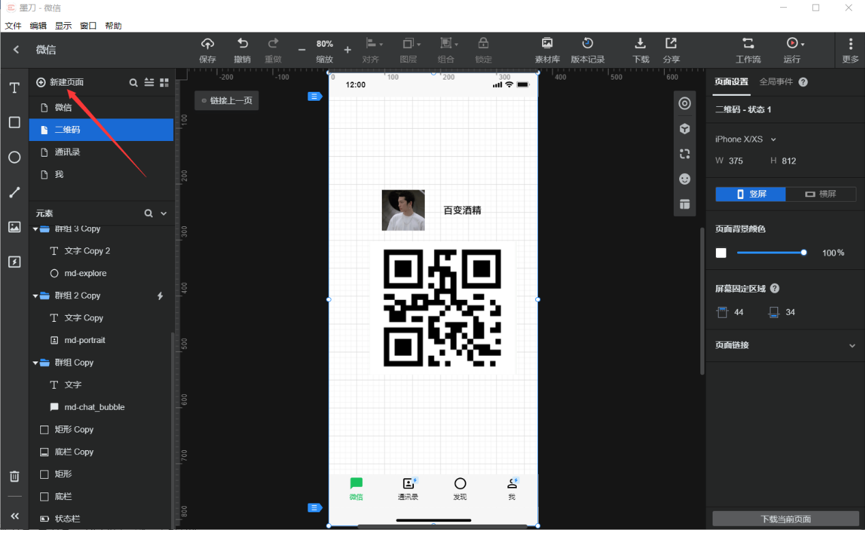Open the iPhone X/XS device dropdown
Image resolution: width=865 pixels, height=535 pixels.
click(745, 139)
